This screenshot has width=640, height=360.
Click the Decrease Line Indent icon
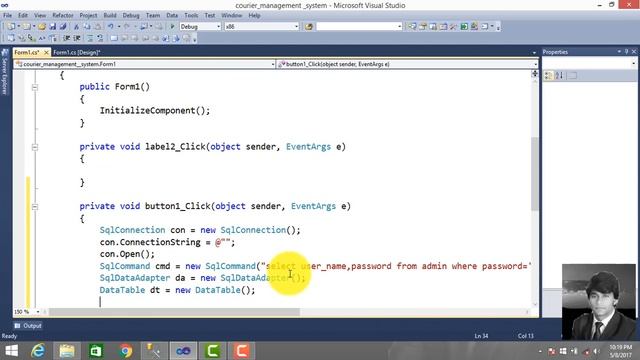click(67, 38)
